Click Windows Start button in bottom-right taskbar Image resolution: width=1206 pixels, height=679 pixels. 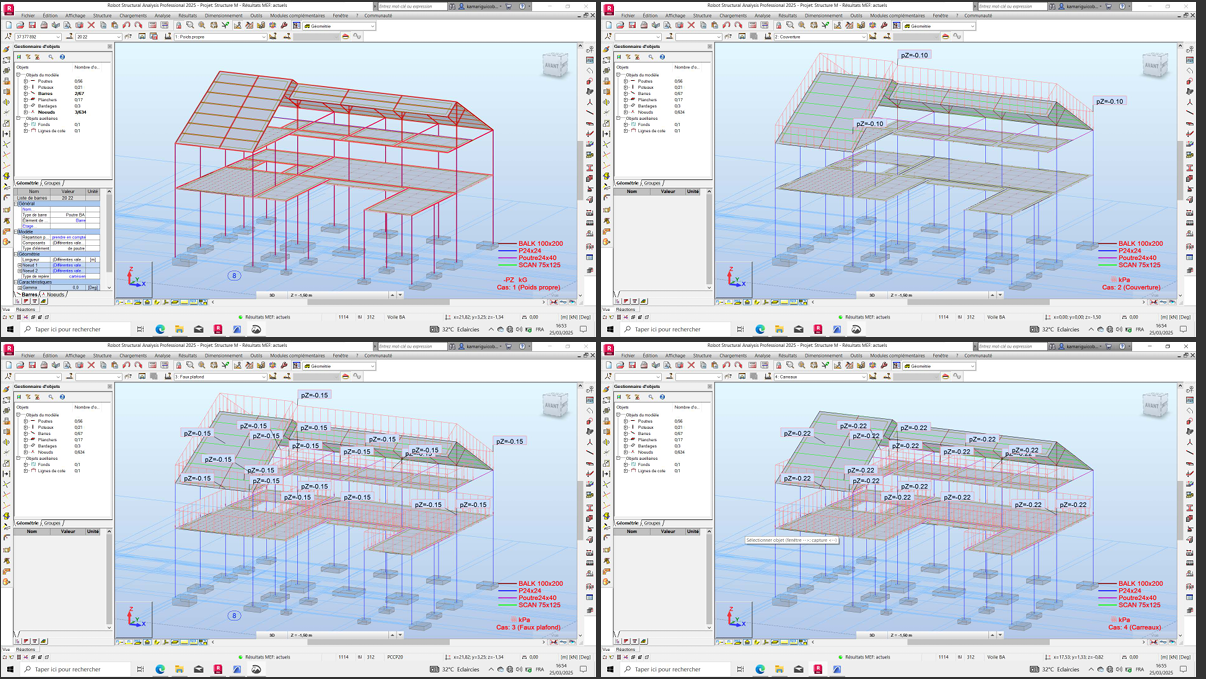(610, 669)
